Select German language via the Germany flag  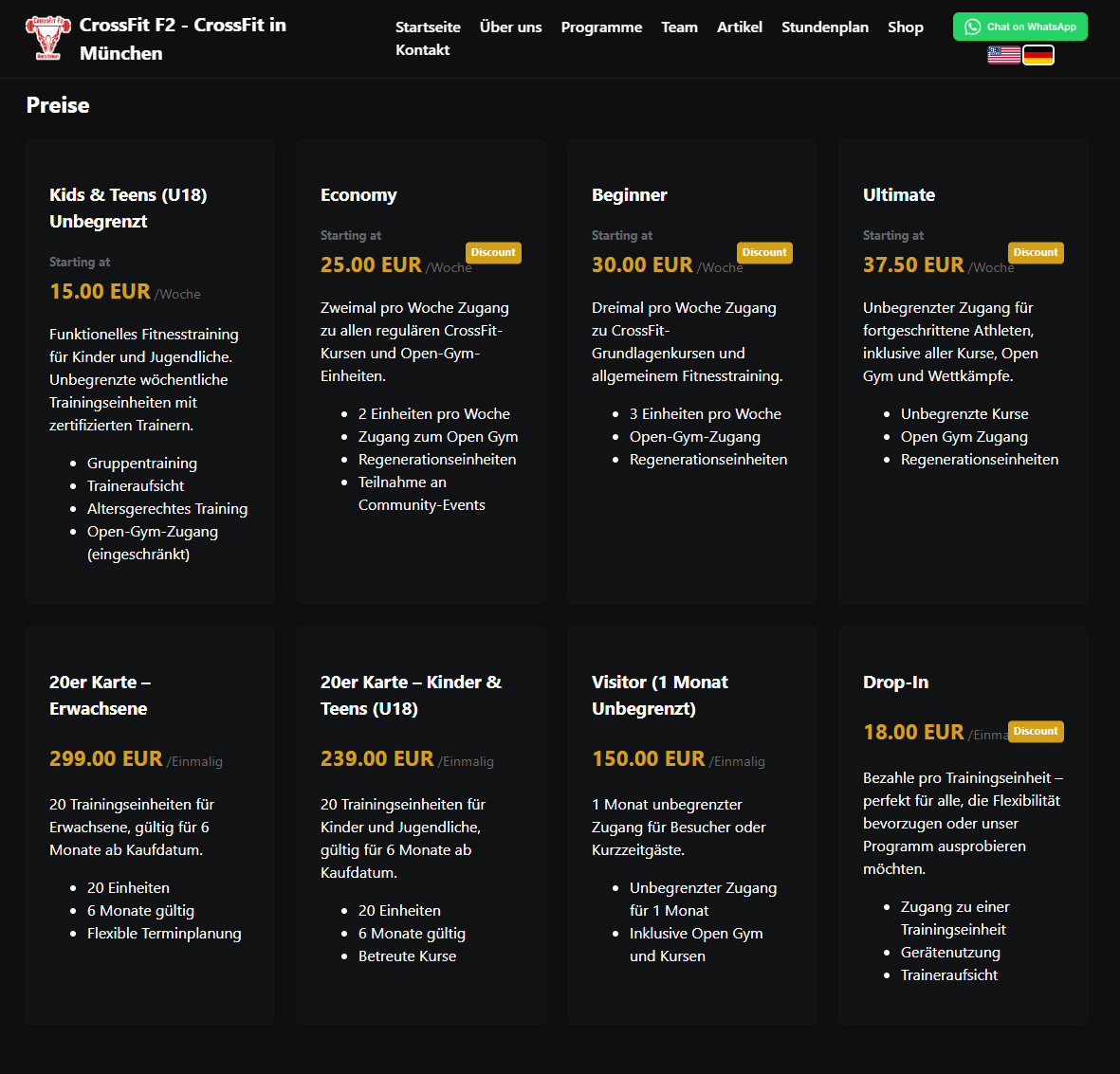(x=1038, y=54)
